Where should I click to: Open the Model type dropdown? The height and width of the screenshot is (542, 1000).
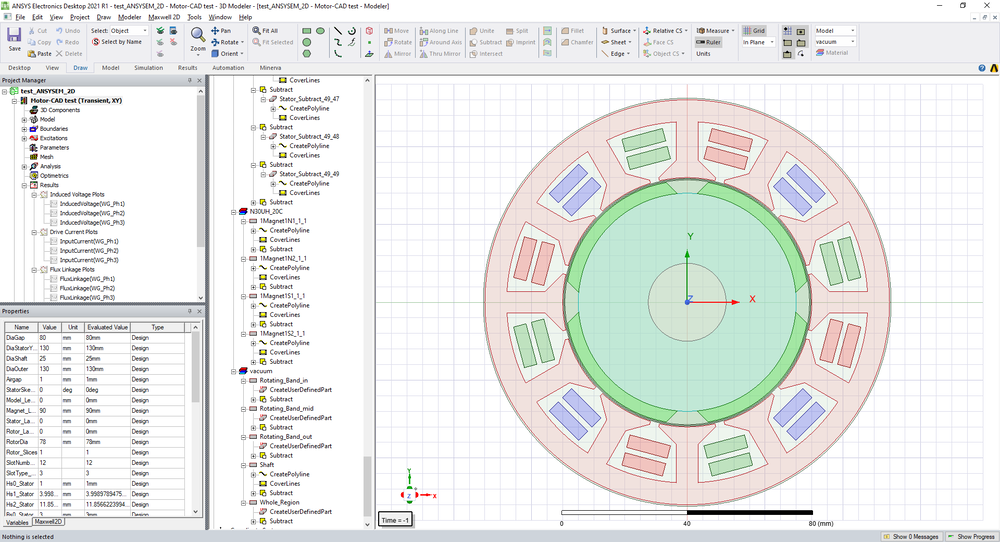(x=835, y=31)
